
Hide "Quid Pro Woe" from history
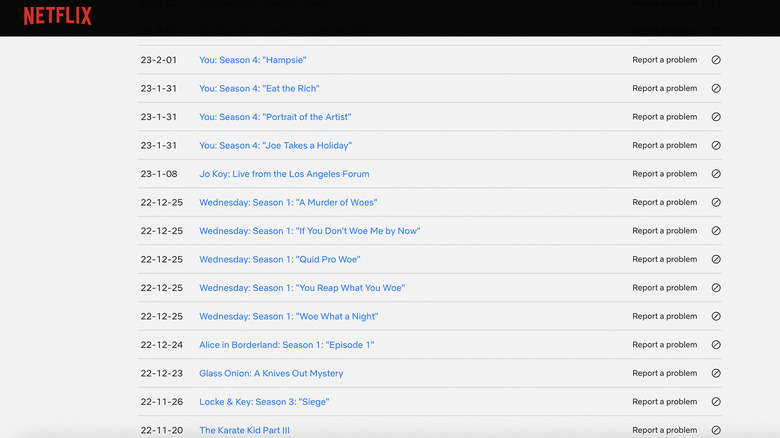point(716,259)
